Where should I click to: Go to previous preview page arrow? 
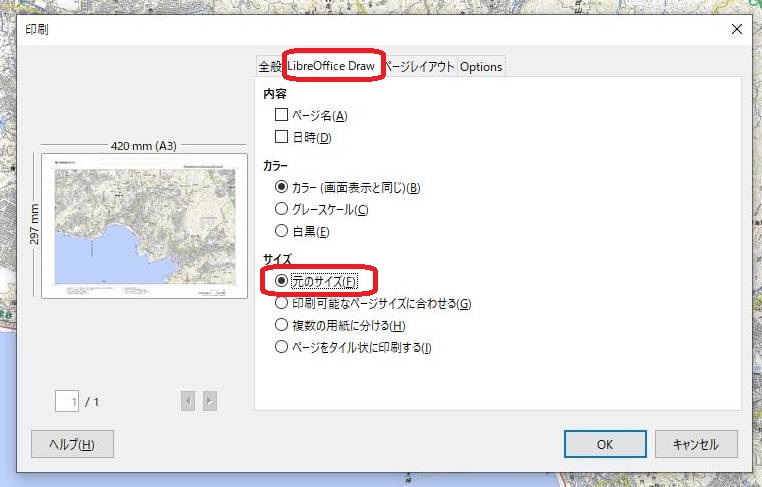click(188, 401)
